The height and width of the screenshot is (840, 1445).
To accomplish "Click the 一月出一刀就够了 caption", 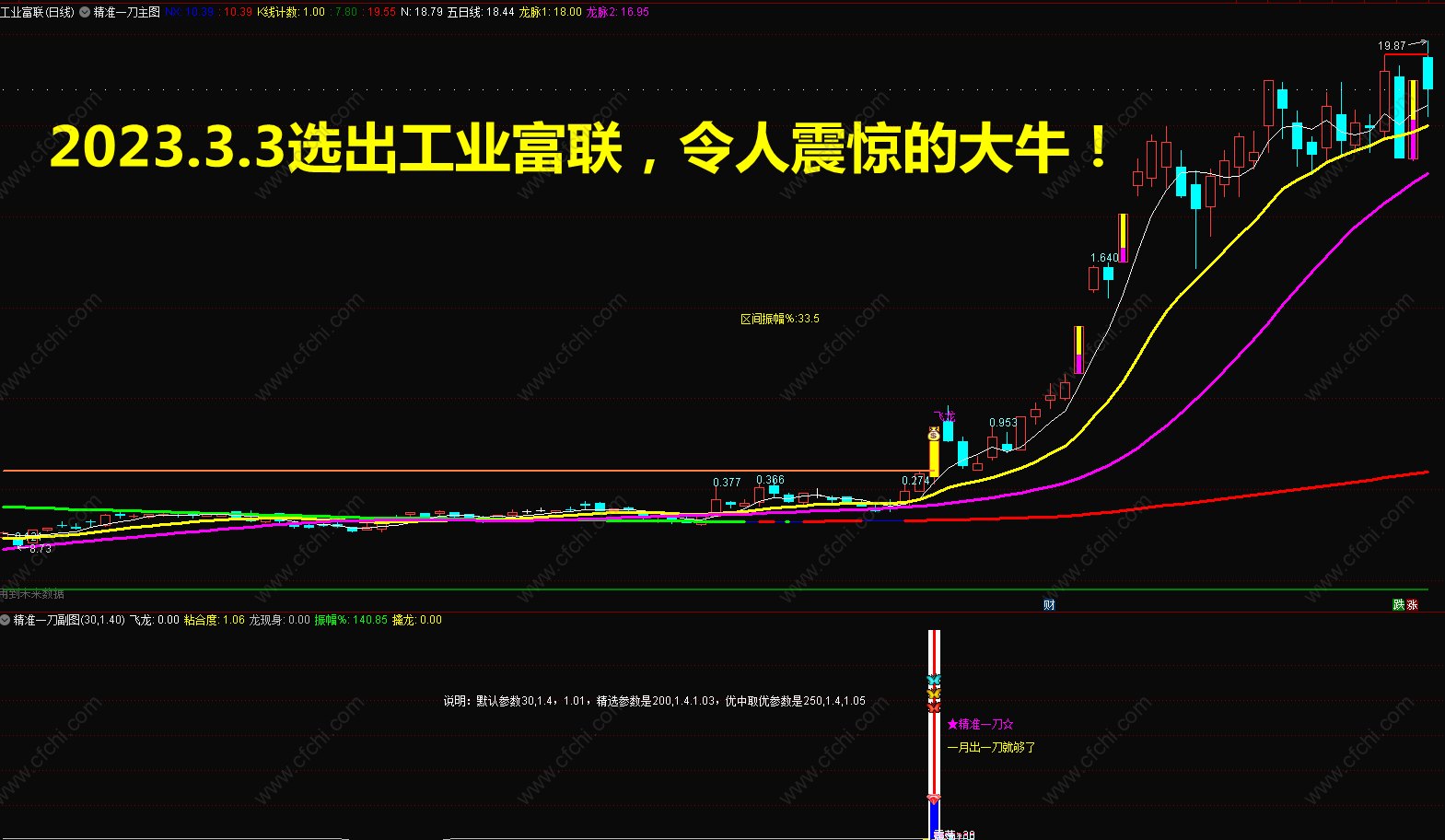I will pos(991,747).
